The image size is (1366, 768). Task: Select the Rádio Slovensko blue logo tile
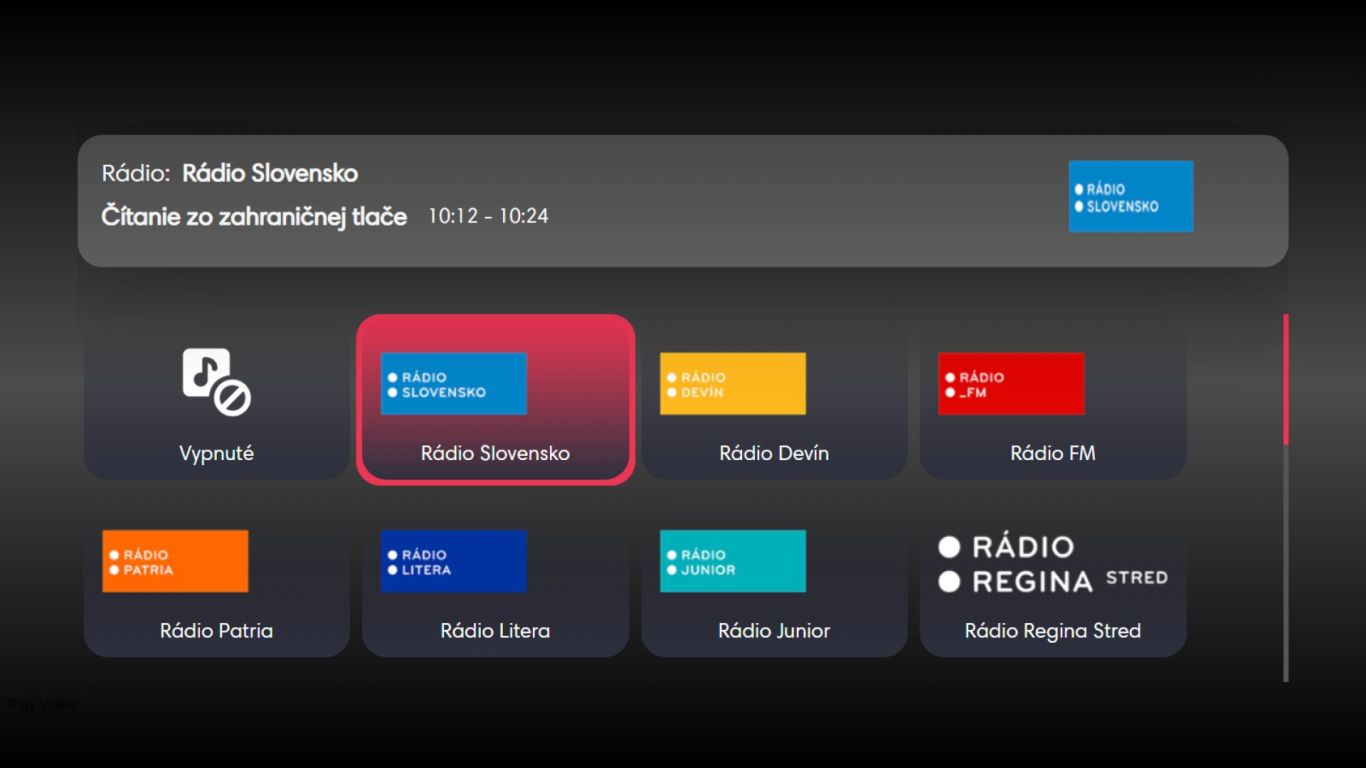453,383
